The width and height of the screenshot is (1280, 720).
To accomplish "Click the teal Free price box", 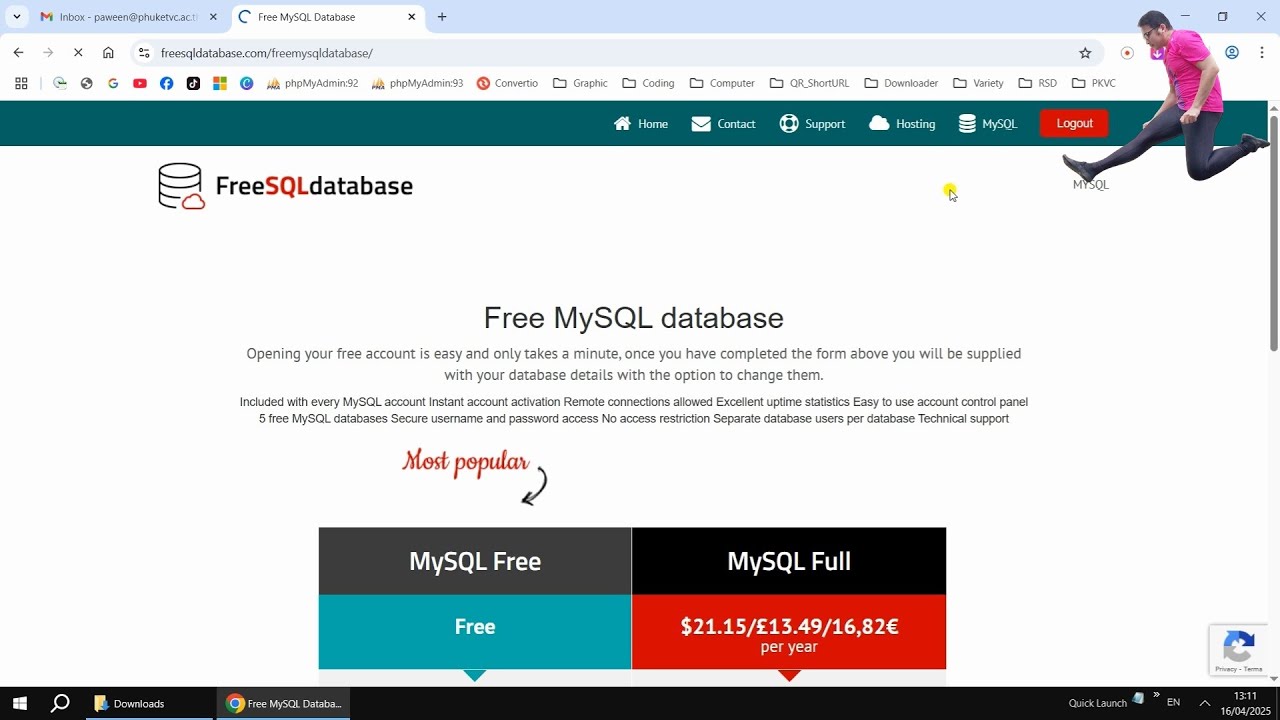I will (x=475, y=632).
